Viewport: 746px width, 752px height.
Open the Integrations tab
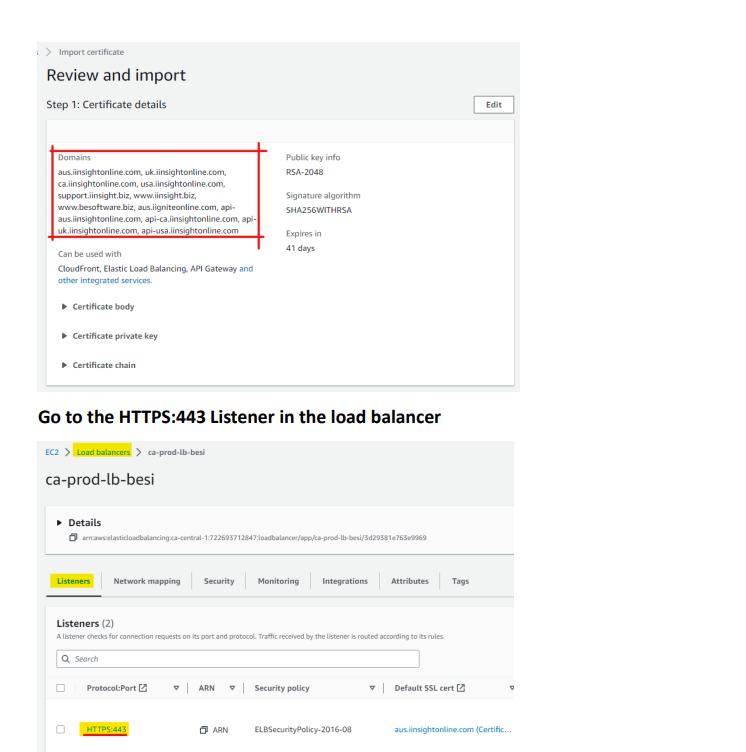click(345, 581)
